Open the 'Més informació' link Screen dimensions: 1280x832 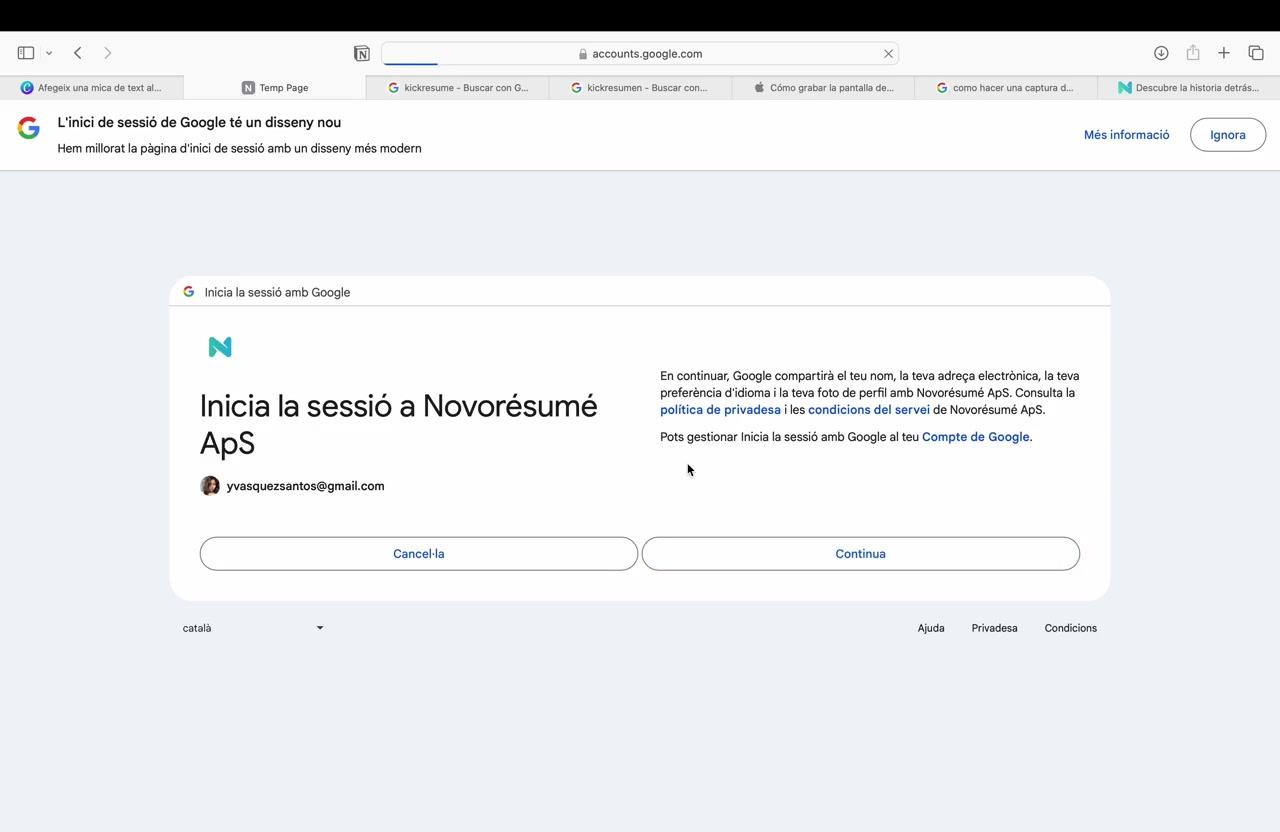1126,135
